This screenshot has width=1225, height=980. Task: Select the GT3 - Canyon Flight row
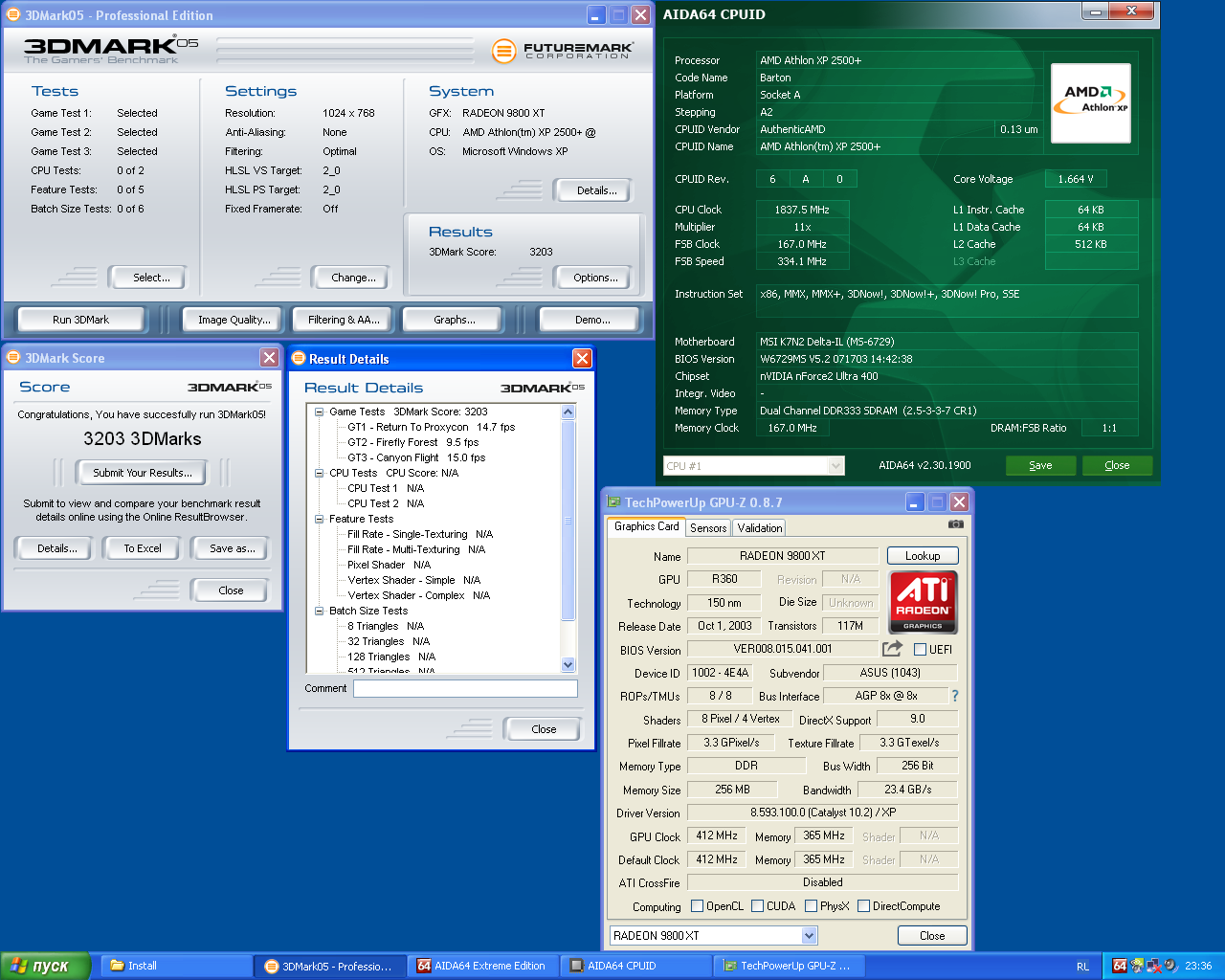click(416, 457)
